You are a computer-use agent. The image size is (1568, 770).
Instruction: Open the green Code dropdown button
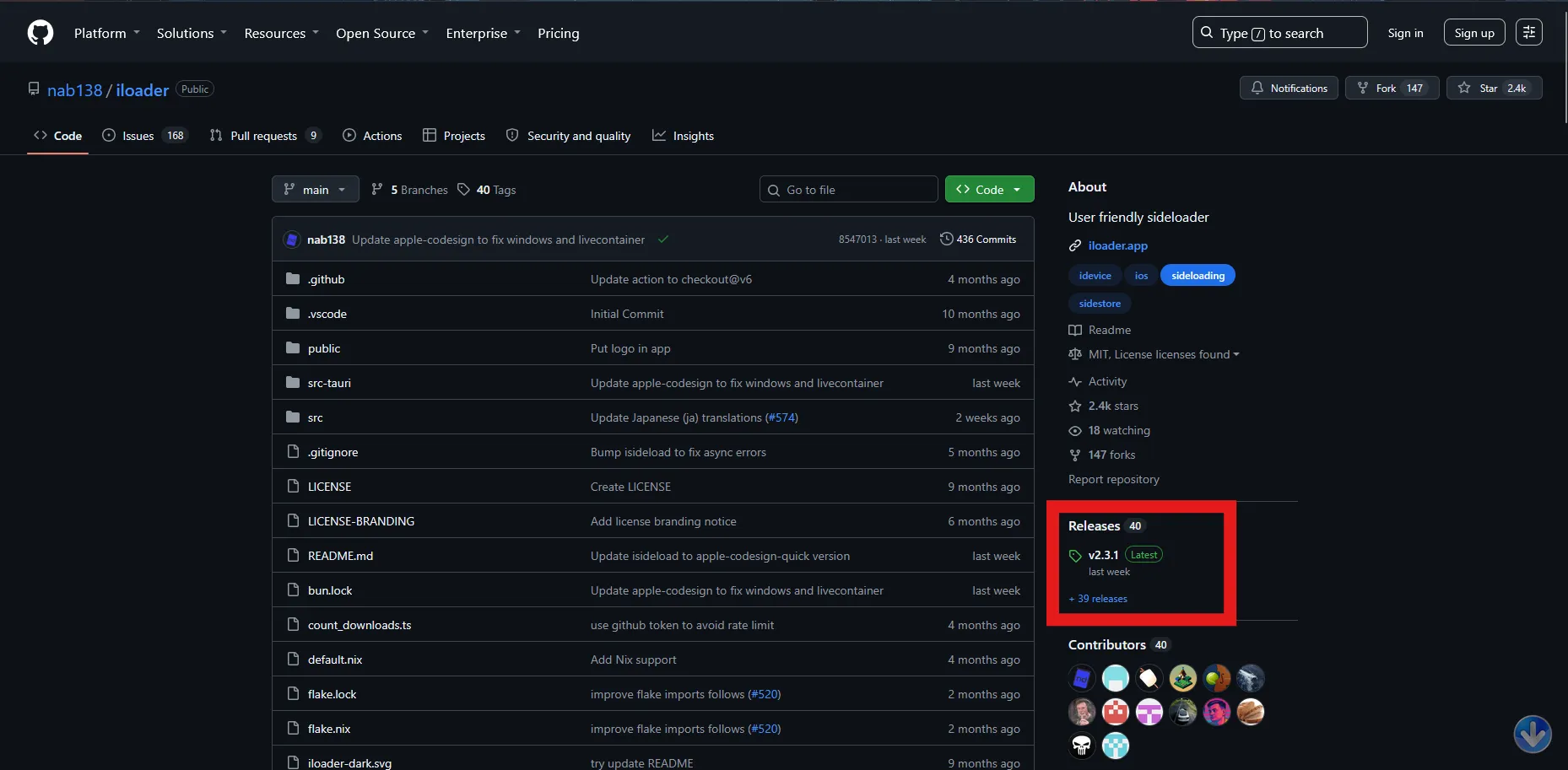(990, 190)
